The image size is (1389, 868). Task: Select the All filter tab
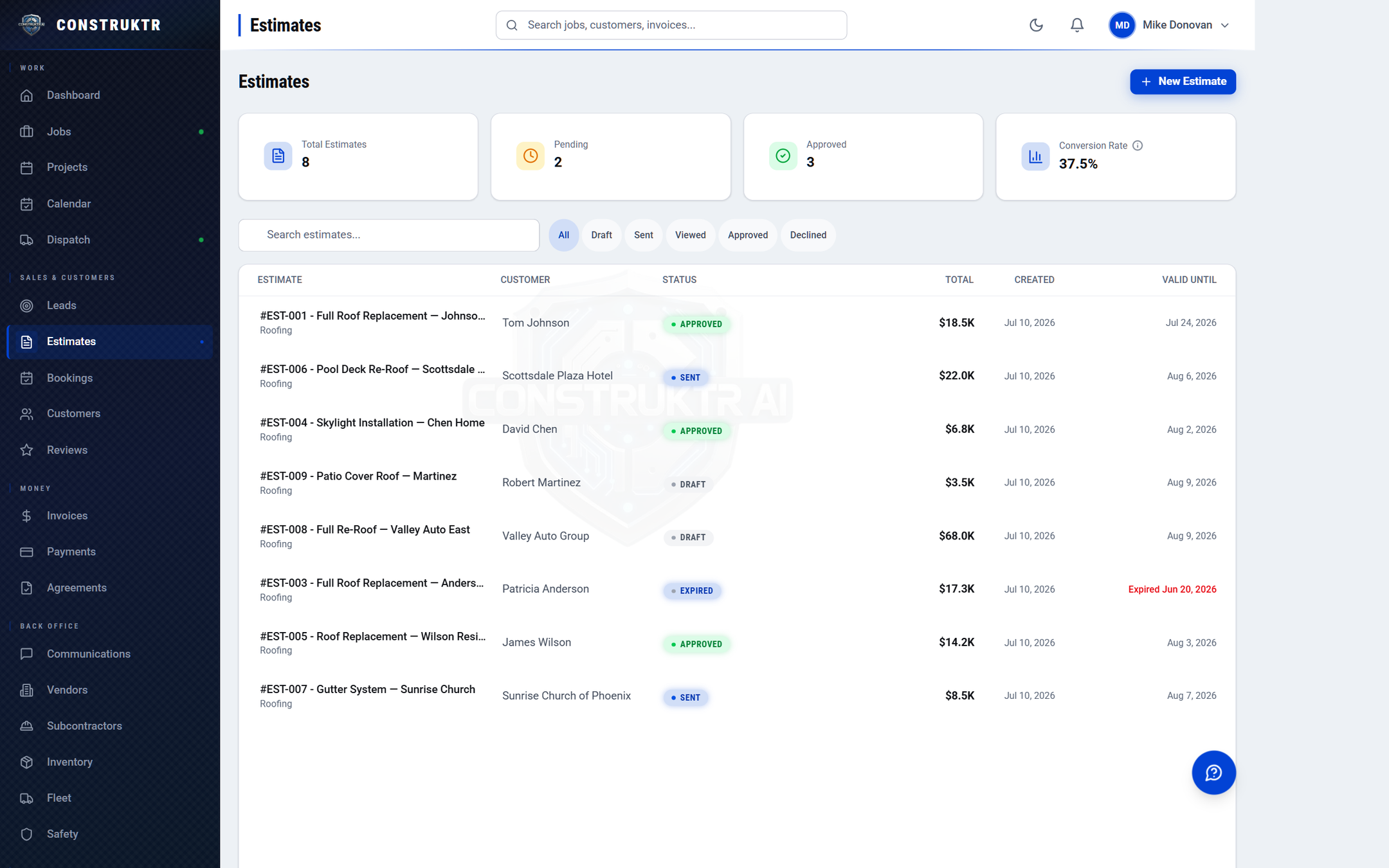(x=563, y=235)
